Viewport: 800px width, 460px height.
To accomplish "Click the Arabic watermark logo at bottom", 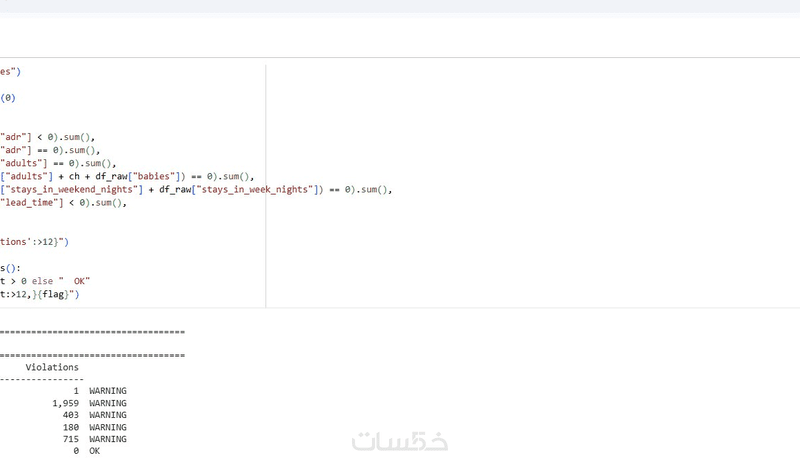I will pyautogui.click(x=400, y=441).
